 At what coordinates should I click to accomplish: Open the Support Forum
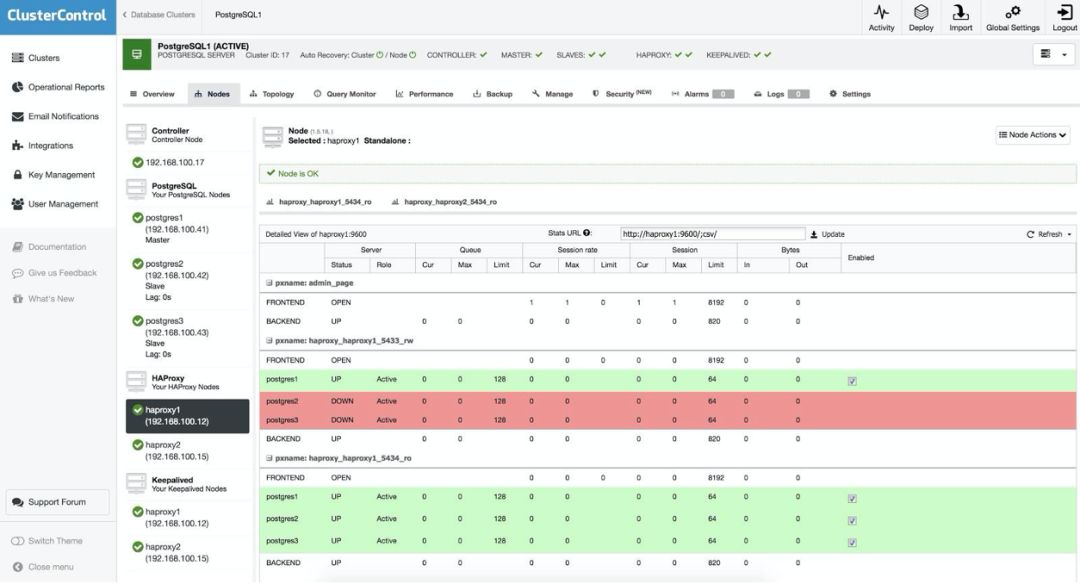pyautogui.click(x=57, y=502)
